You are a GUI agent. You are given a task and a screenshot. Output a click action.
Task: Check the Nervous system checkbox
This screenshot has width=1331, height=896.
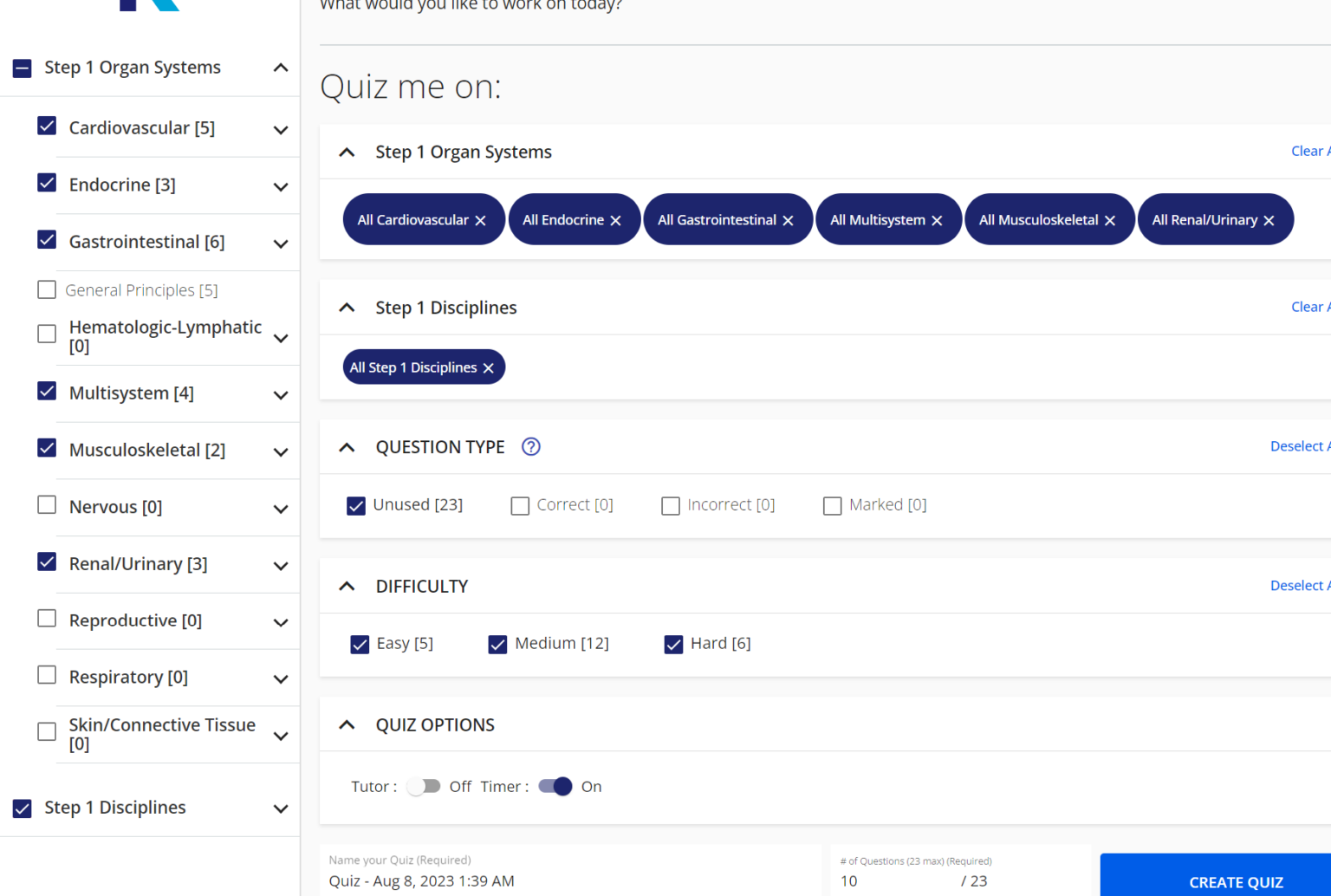click(47, 504)
